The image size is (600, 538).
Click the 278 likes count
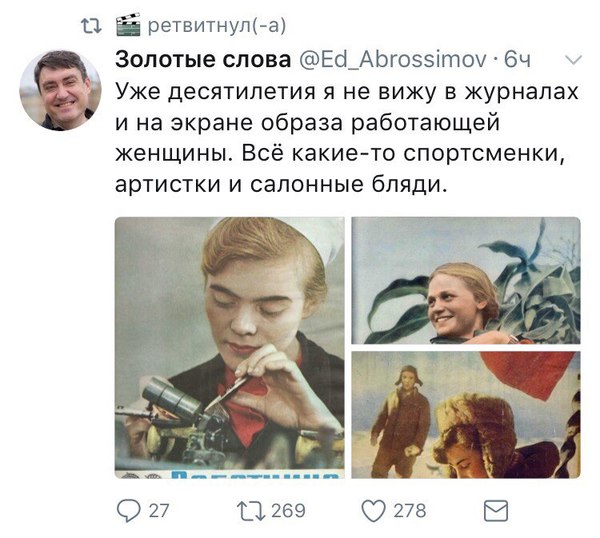[x=409, y=511]
